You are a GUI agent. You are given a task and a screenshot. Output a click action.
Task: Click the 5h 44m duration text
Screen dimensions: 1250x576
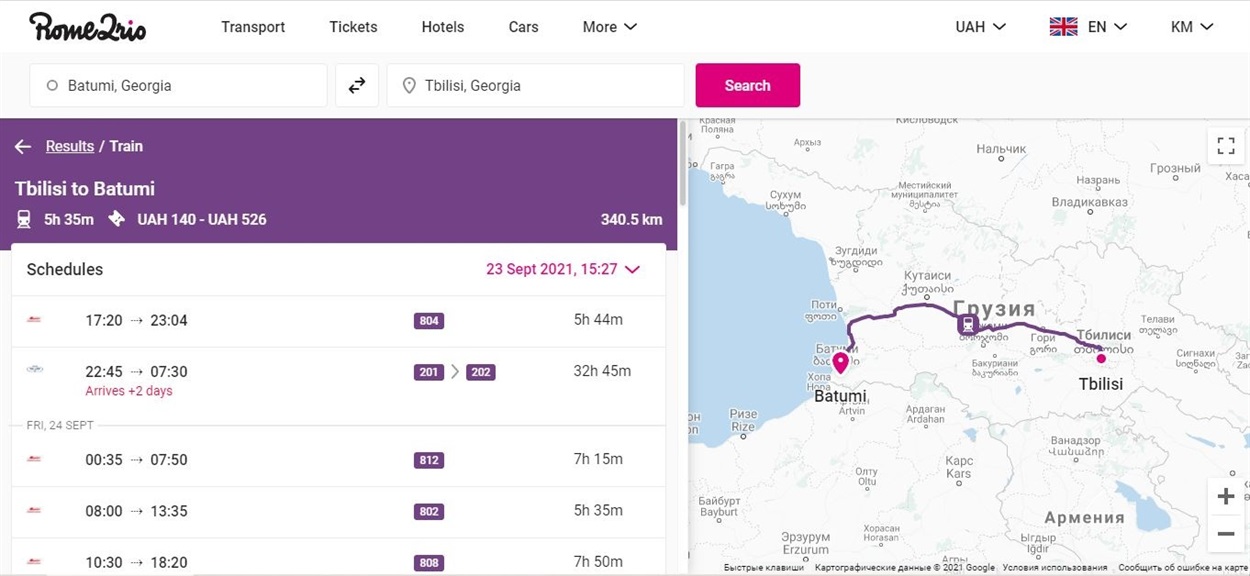(598, 320)
